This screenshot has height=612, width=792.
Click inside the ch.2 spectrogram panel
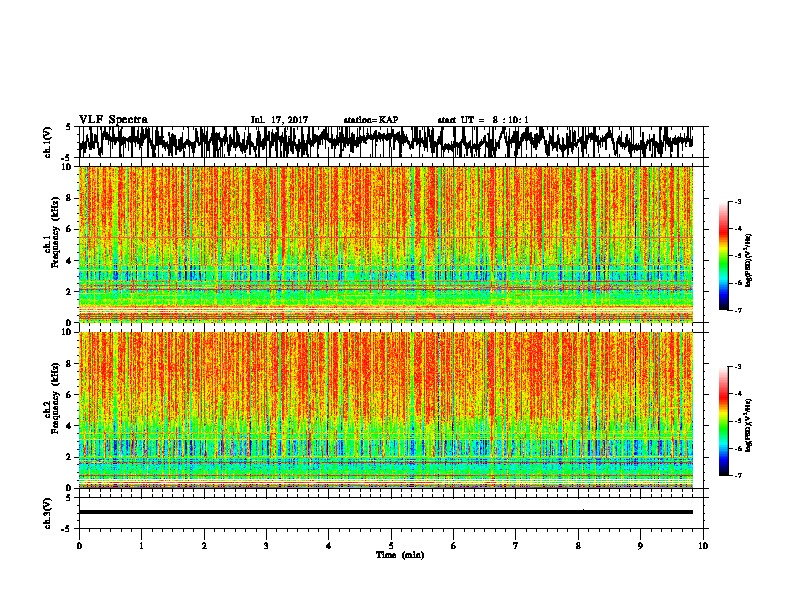pos(386,410)
